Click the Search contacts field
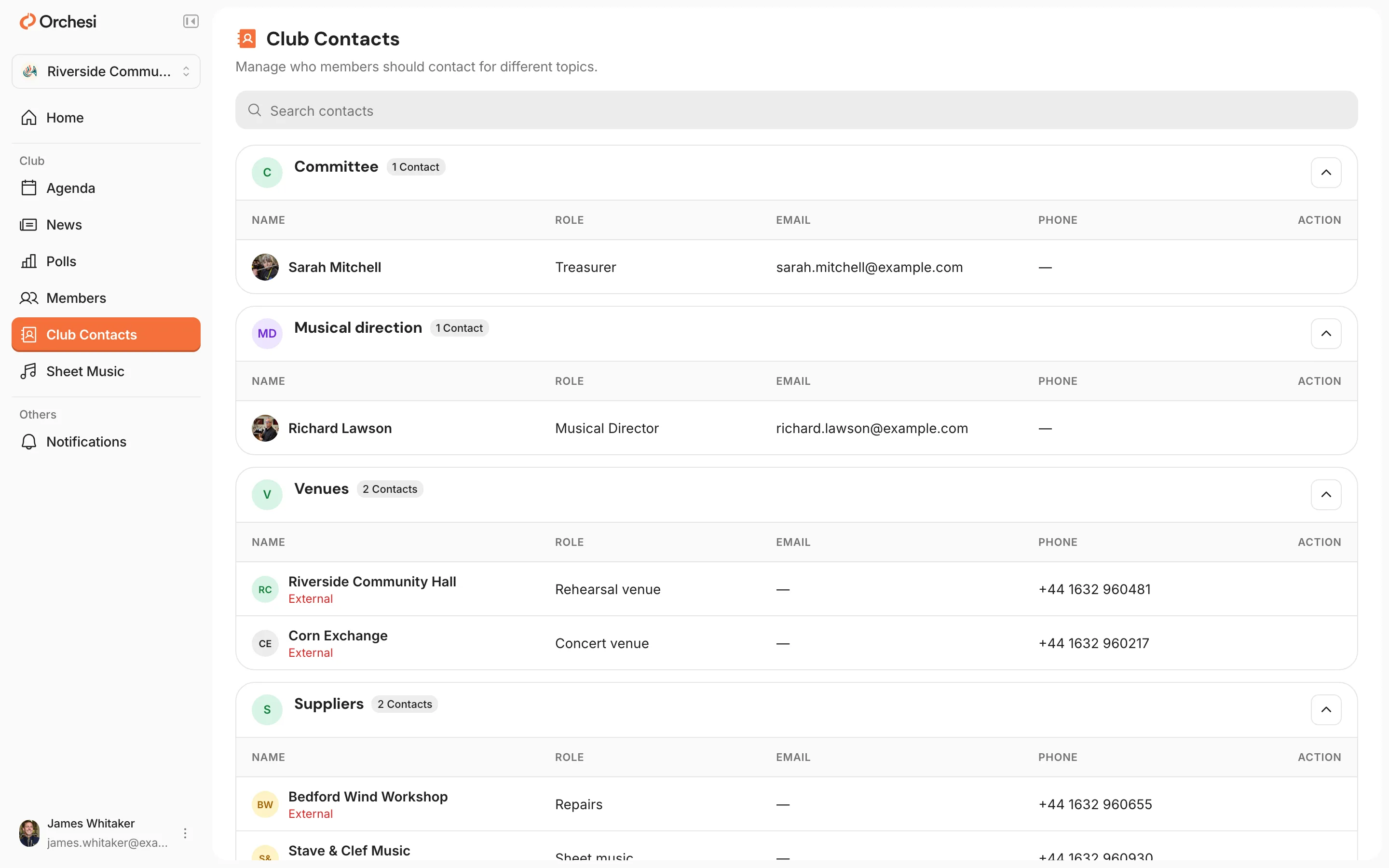The height and width of the screenshot is (868, 1389). point(796,110)
